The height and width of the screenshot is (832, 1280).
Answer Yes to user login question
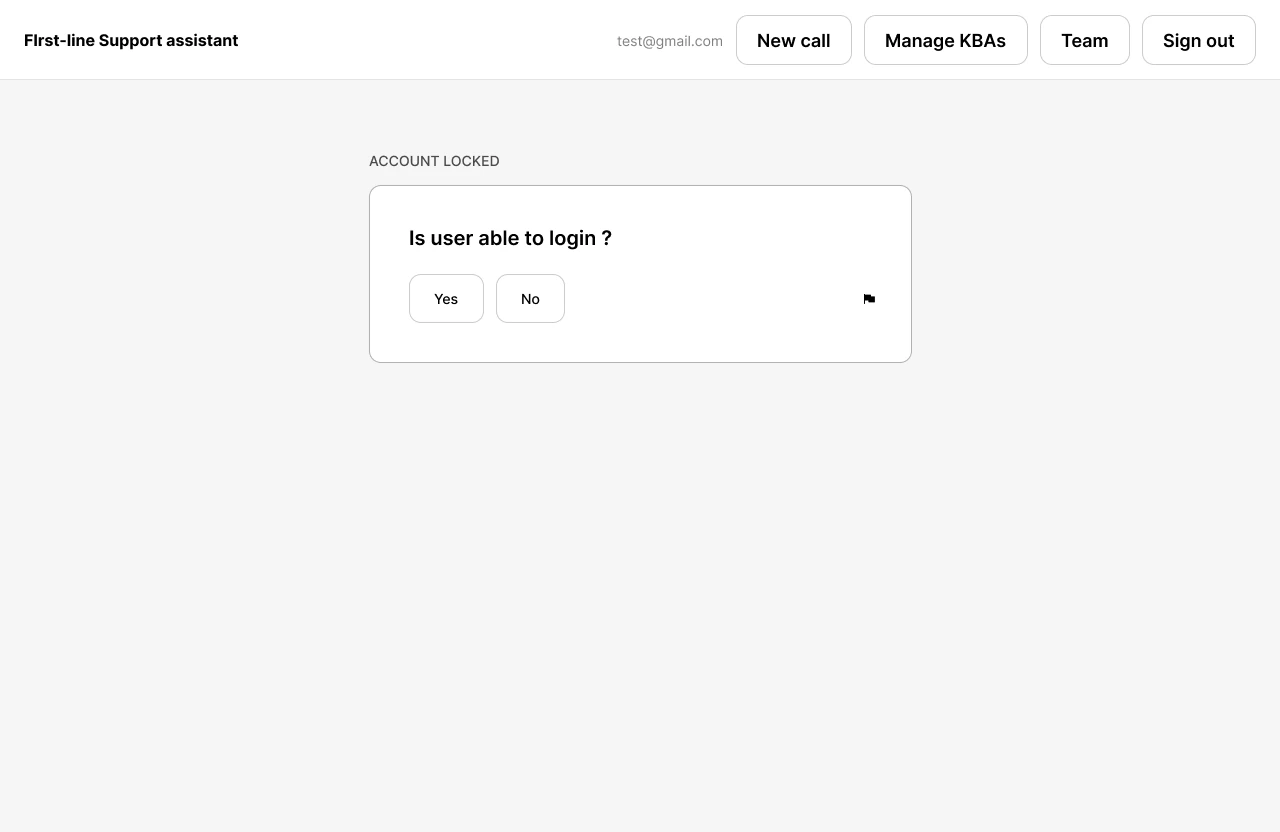[446, 299]
